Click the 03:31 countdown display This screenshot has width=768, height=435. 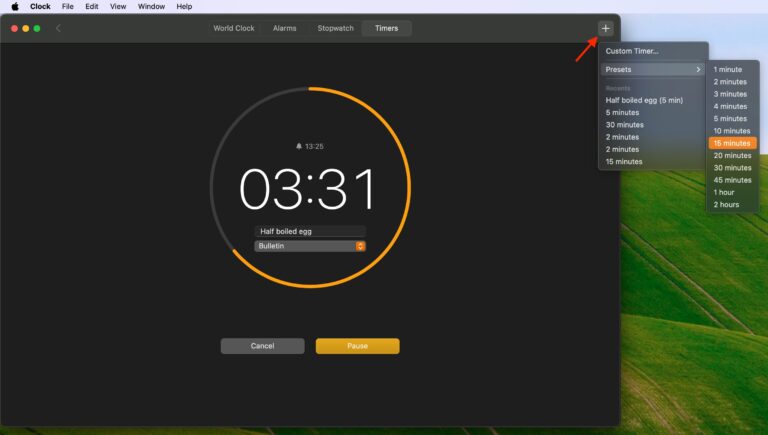coord(309,189)
